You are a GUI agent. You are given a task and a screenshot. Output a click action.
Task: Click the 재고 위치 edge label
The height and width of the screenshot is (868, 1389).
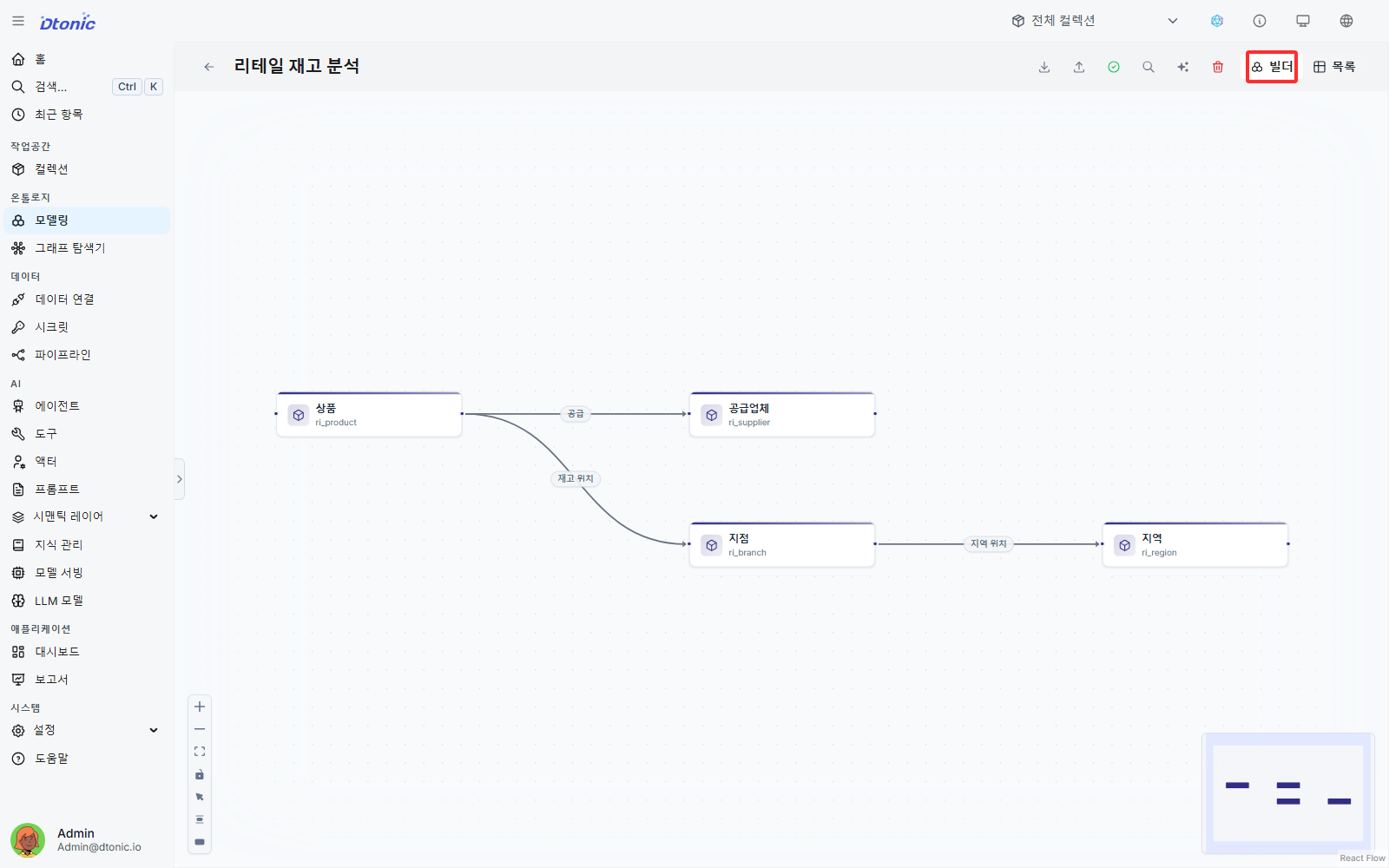point(576,478)
